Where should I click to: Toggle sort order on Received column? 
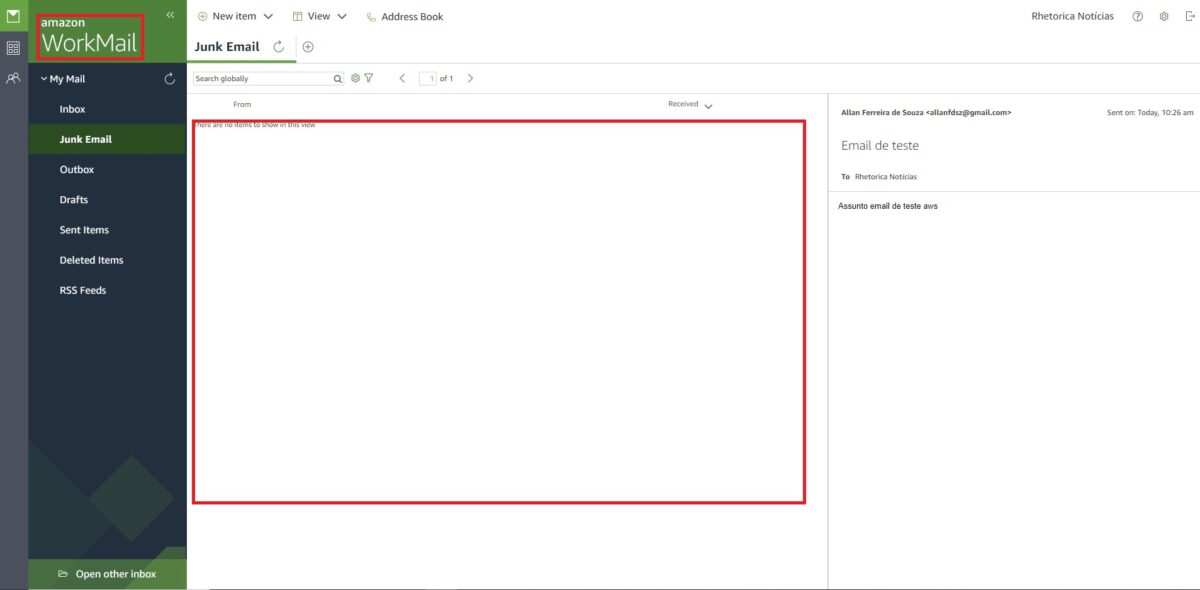[708, 105]
